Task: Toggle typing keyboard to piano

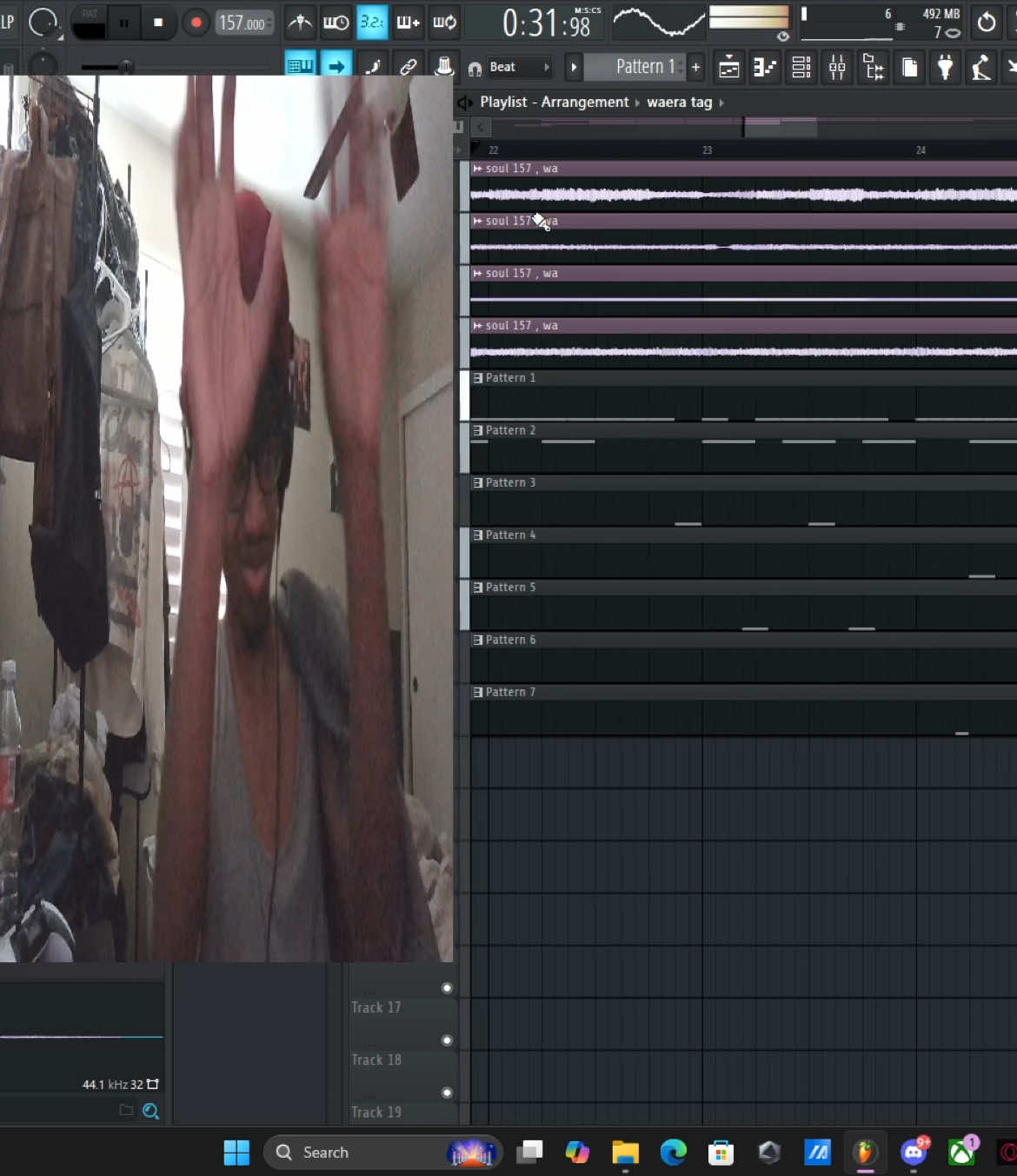Action: (x=300, y=67)
